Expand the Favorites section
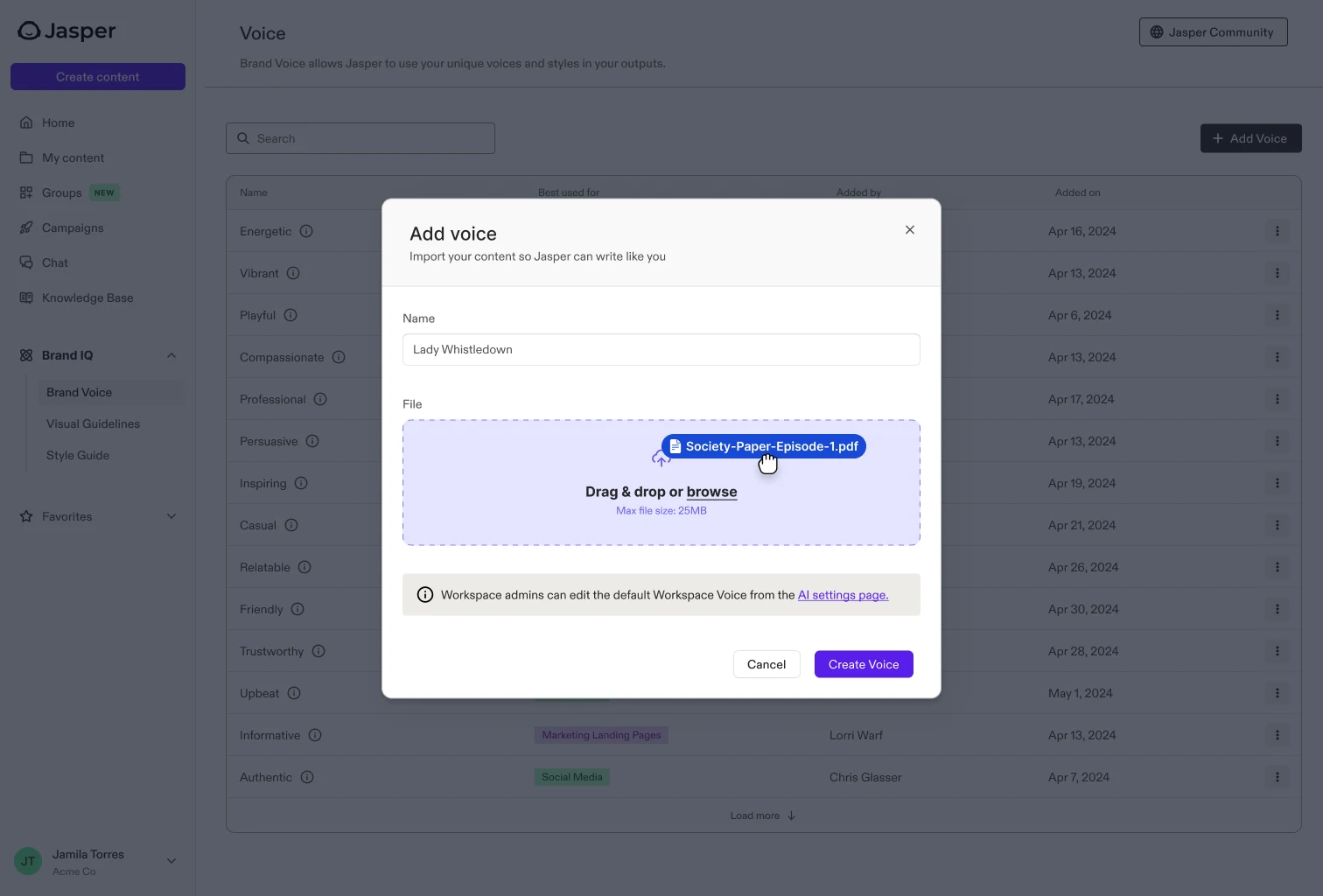The image size is (1323, 896). 171,516
